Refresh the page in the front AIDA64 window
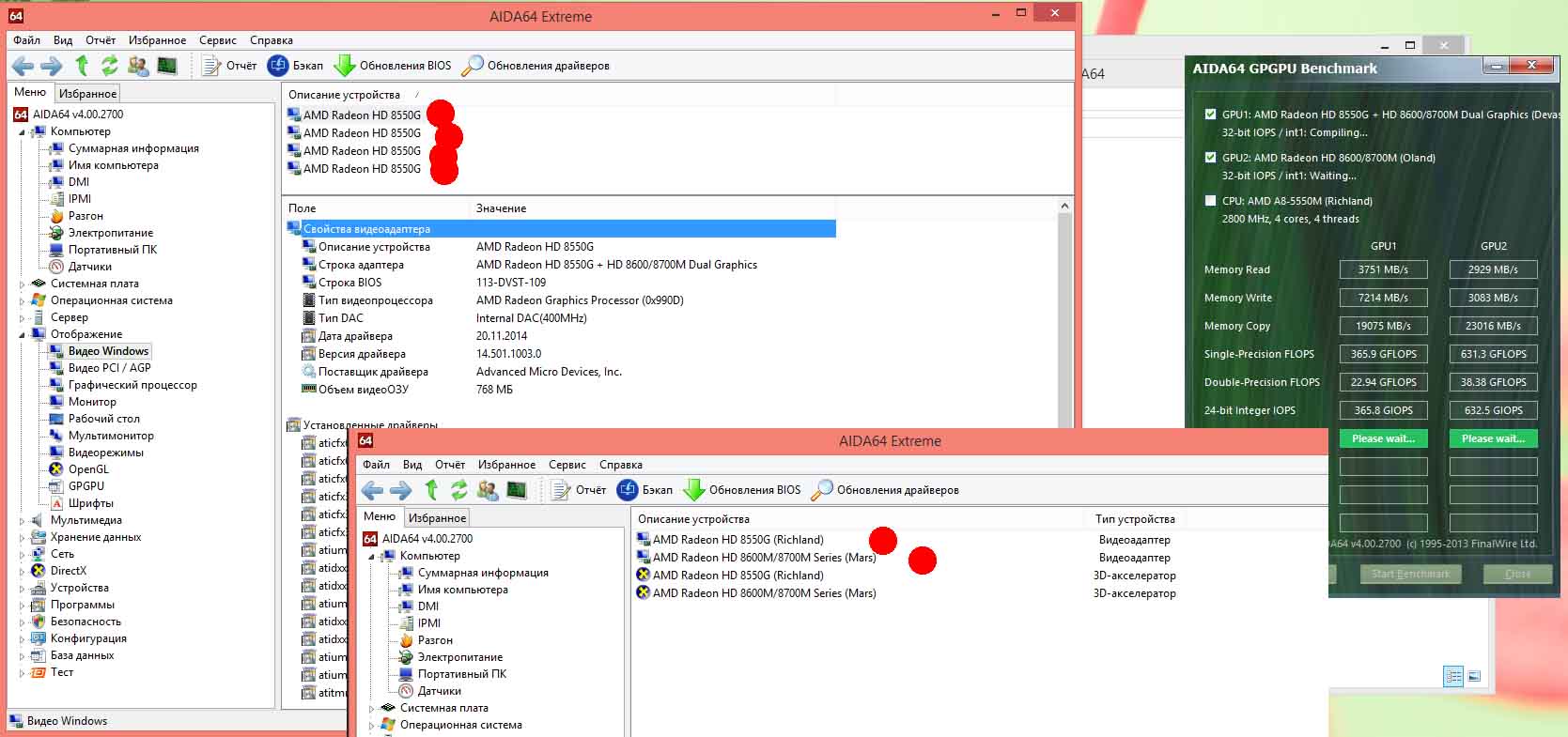Viewport: 1568px width, 737px height. 459,489
